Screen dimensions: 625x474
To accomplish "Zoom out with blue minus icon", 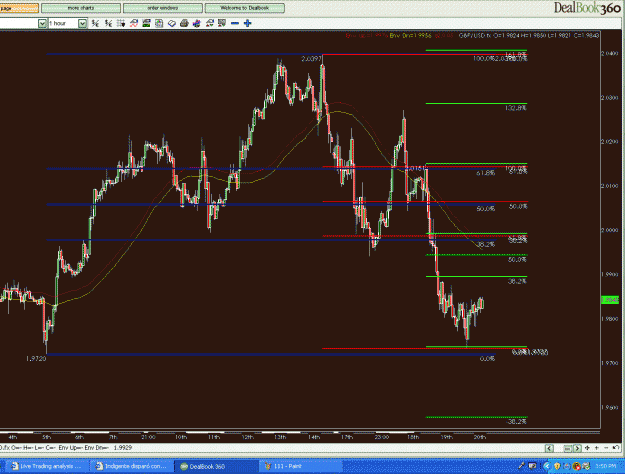I will [235, 24].
